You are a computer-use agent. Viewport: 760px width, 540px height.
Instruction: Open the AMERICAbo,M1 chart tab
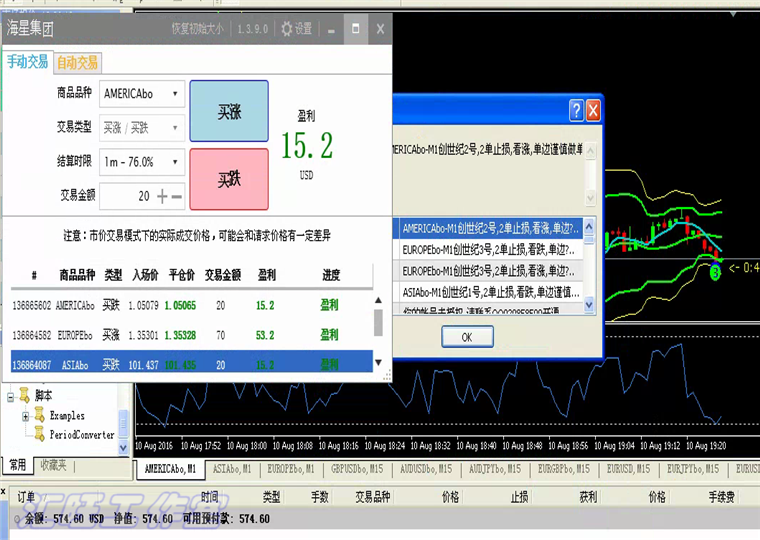[170, 469]
